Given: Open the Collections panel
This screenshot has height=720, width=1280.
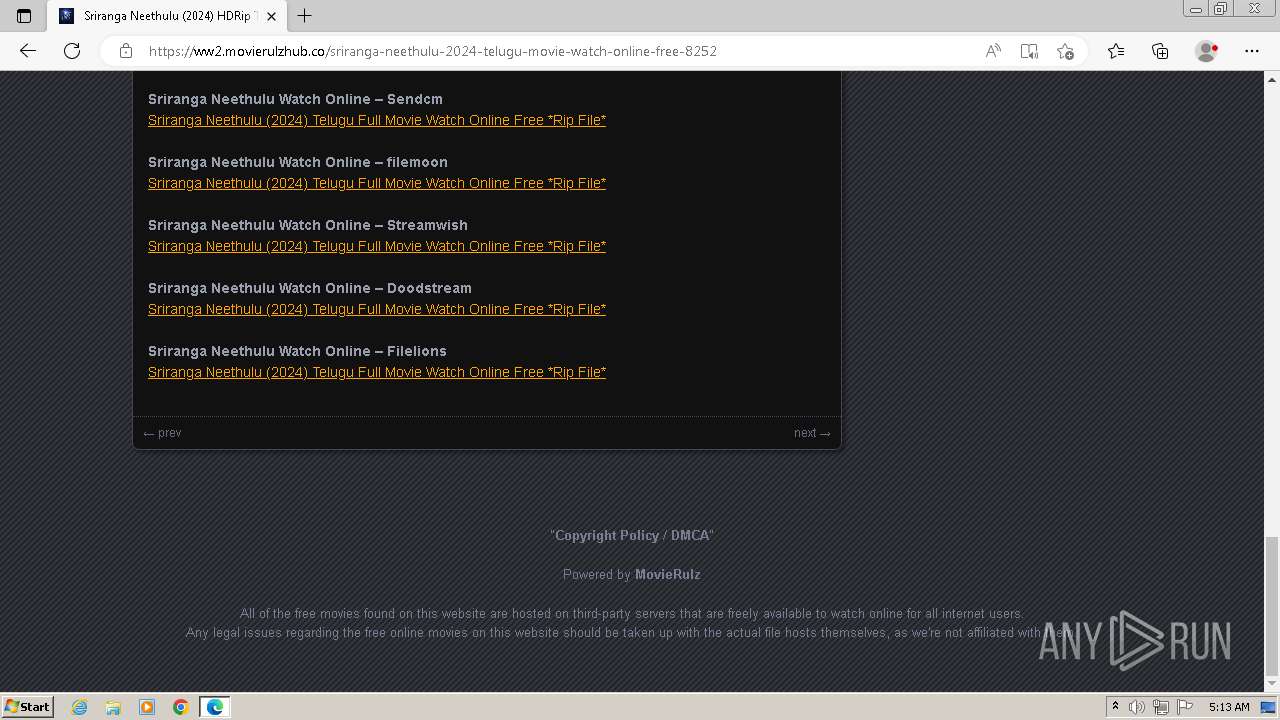Looking at the screenshot, I should [1160, 51].
